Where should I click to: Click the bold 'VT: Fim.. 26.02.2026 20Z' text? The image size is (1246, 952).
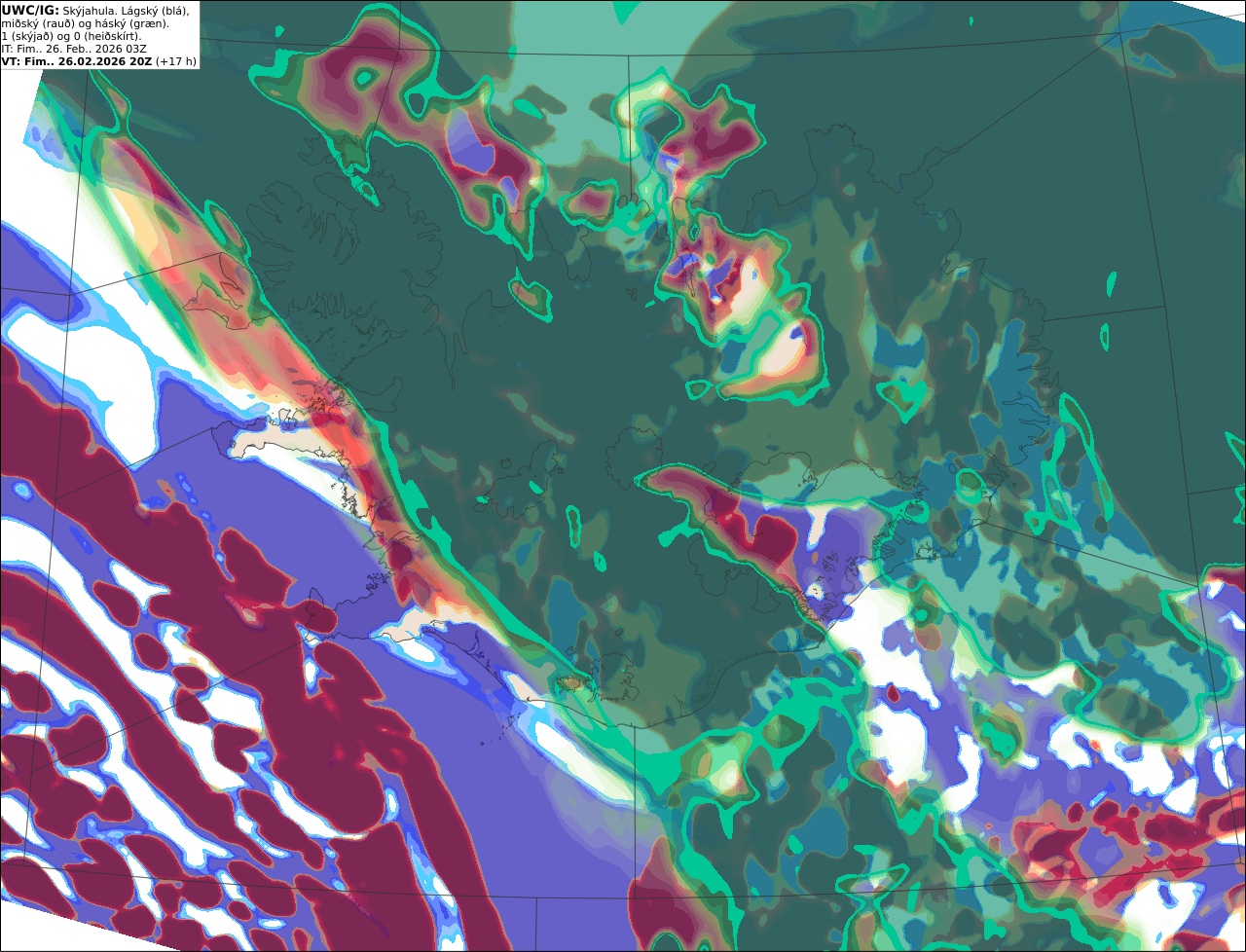click(x=77, y=60)
